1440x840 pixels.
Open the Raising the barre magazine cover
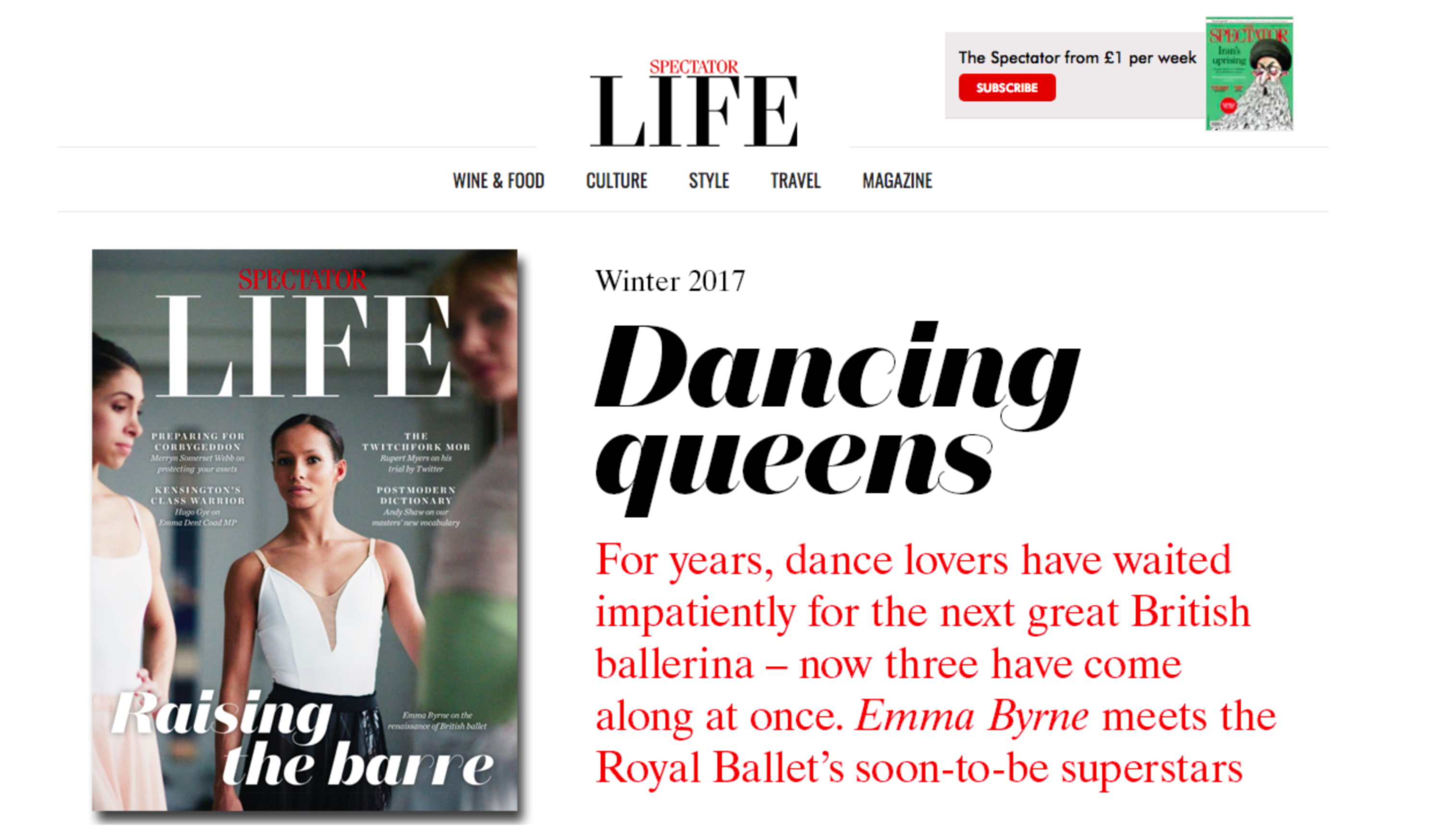point(305,530)
